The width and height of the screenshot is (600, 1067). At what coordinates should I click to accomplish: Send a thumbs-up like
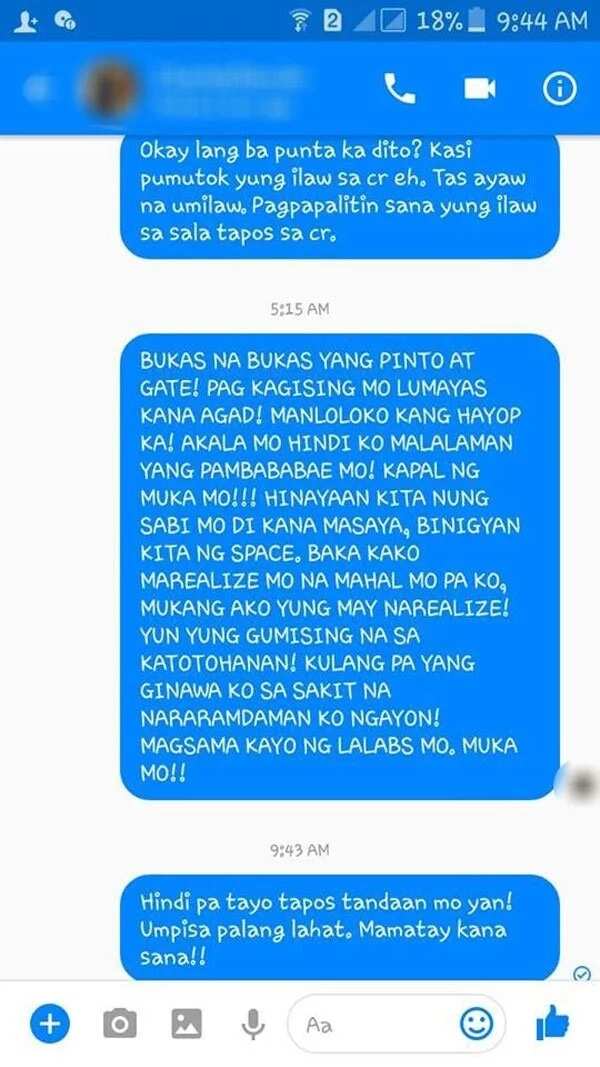(552, 1022)
